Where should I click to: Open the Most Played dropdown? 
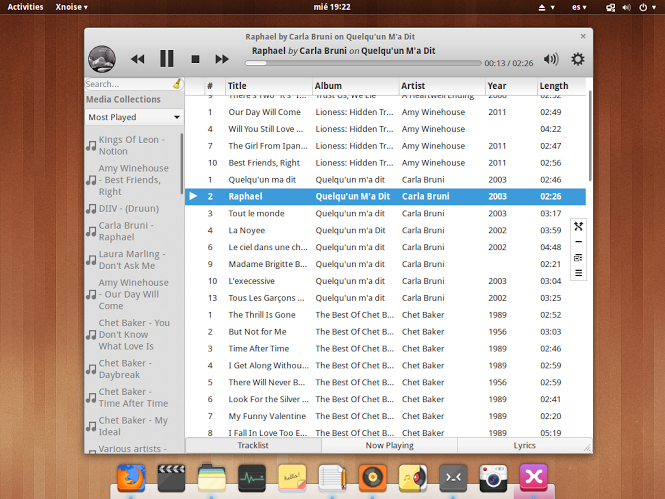click(x=134, y=117)
